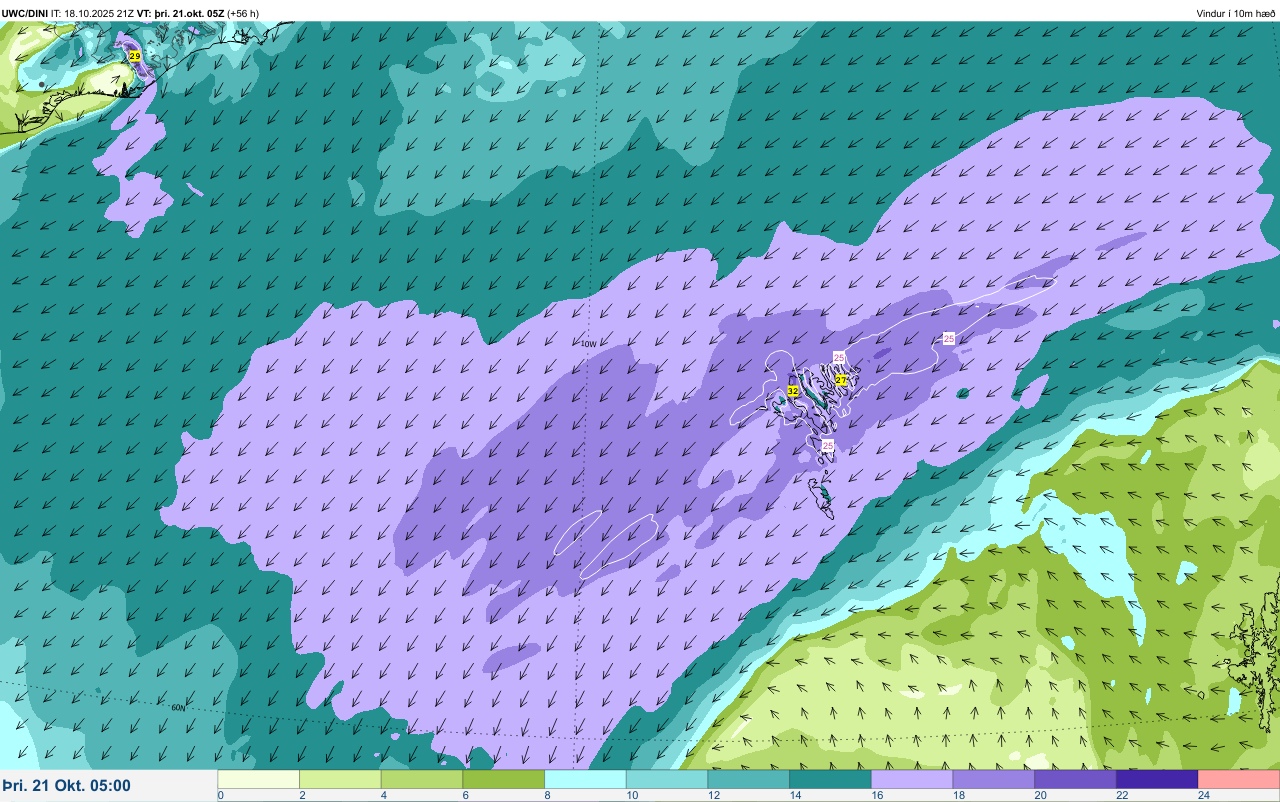This screenshot has width=1280, height=802.
Task: Click the light green 2–4 legend swatch
Action: pyautogui.click(x=341, y=780)
